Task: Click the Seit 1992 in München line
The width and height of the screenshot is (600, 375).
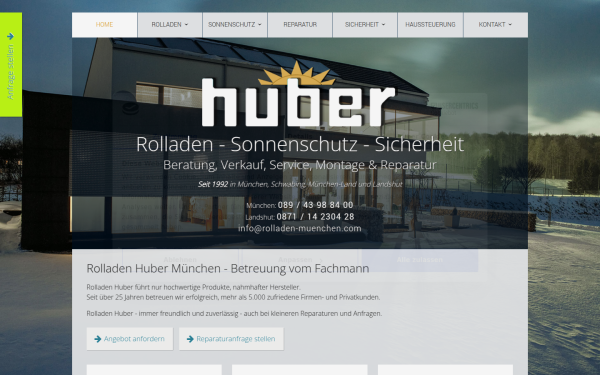Action: point(300,184)
